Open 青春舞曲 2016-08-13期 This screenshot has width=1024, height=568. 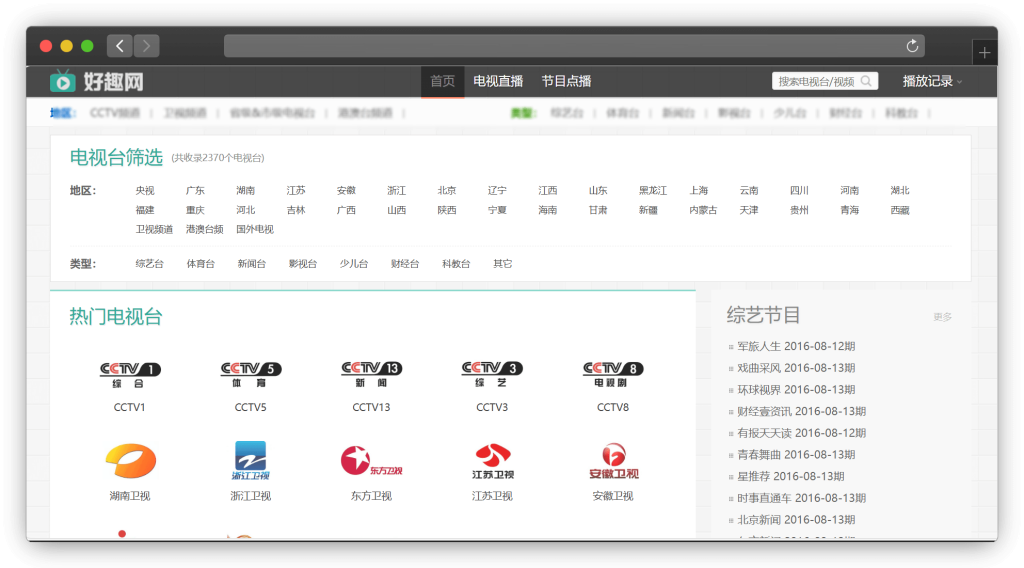pyautogui.click(x=796, y=454)
